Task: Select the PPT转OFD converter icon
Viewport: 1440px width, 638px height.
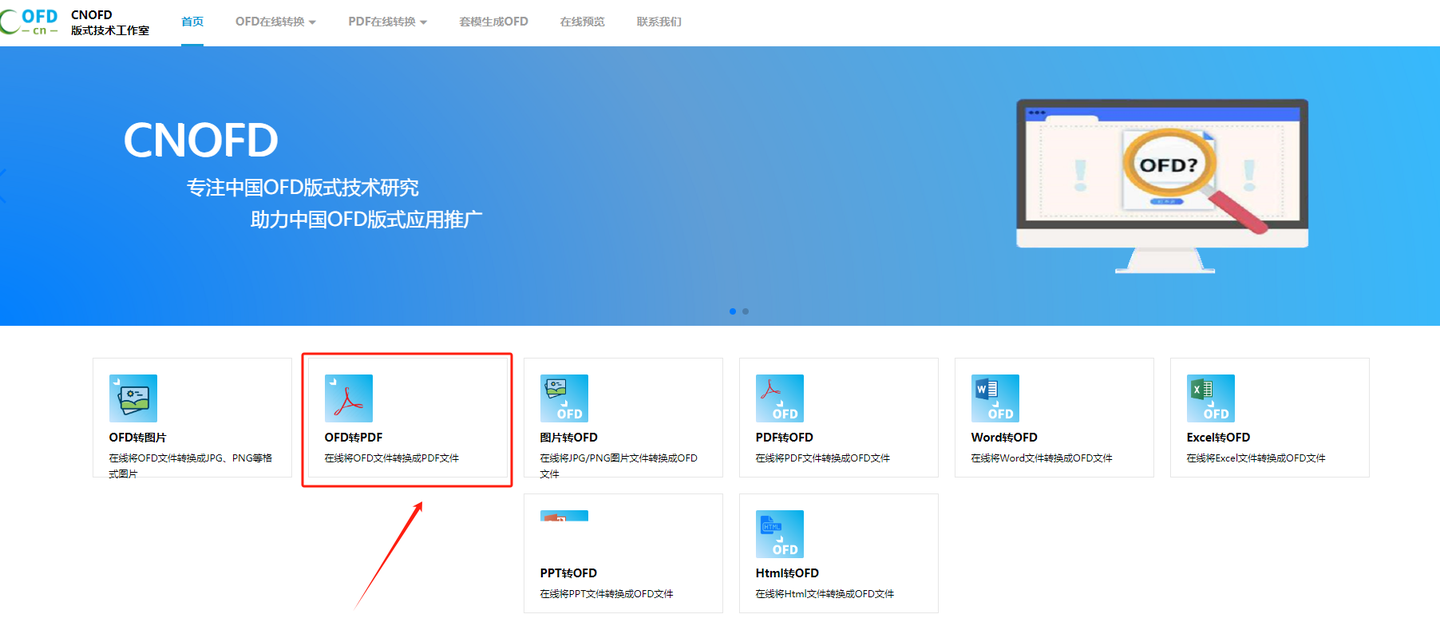Action: click(x=564, y=517)
